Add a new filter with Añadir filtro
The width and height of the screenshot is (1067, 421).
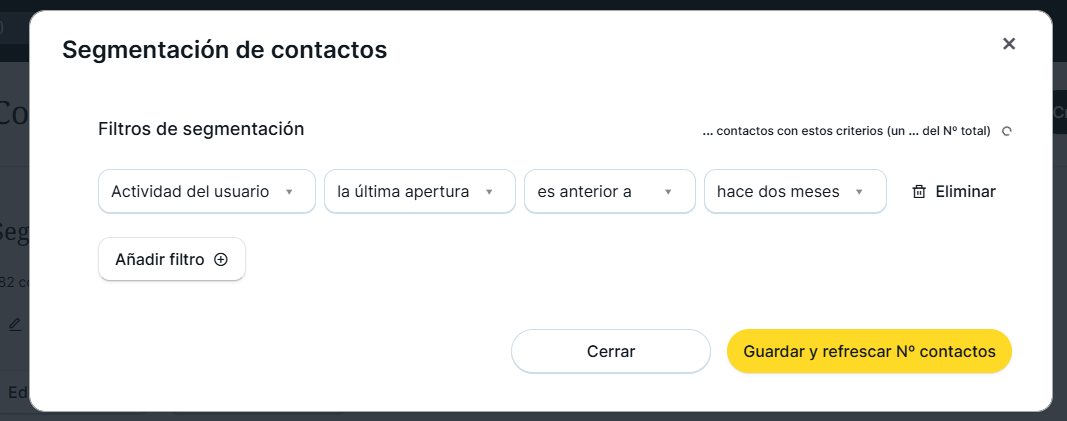click(x=160, y=260)
